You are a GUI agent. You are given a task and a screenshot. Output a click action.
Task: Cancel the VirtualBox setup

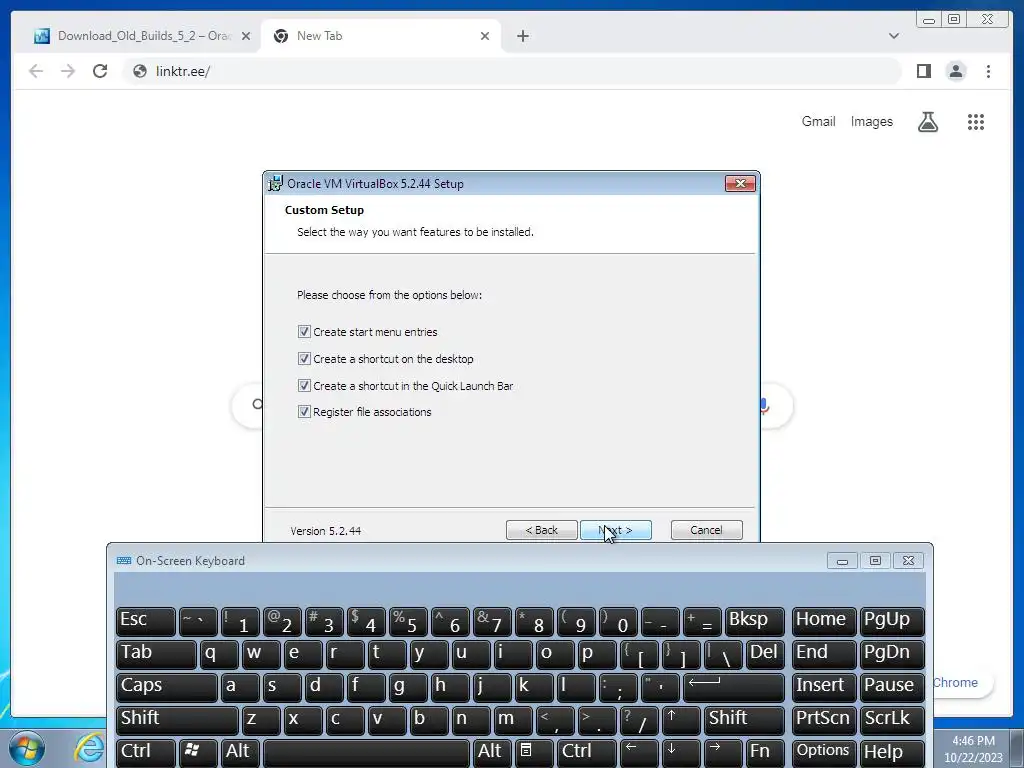pos(706,530)
